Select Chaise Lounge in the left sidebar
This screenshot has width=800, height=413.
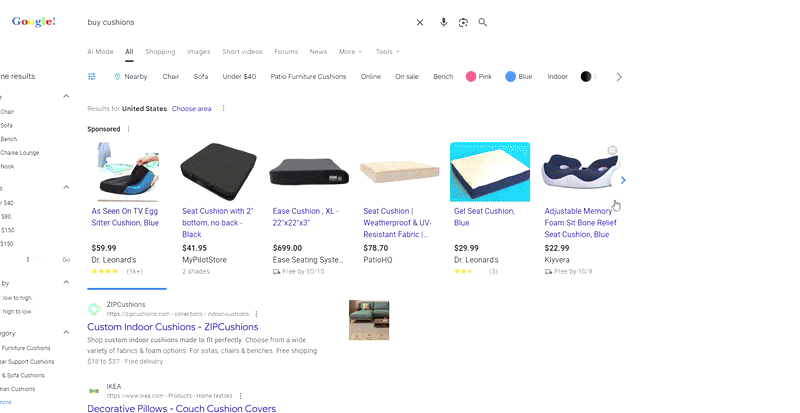point(20,153)
